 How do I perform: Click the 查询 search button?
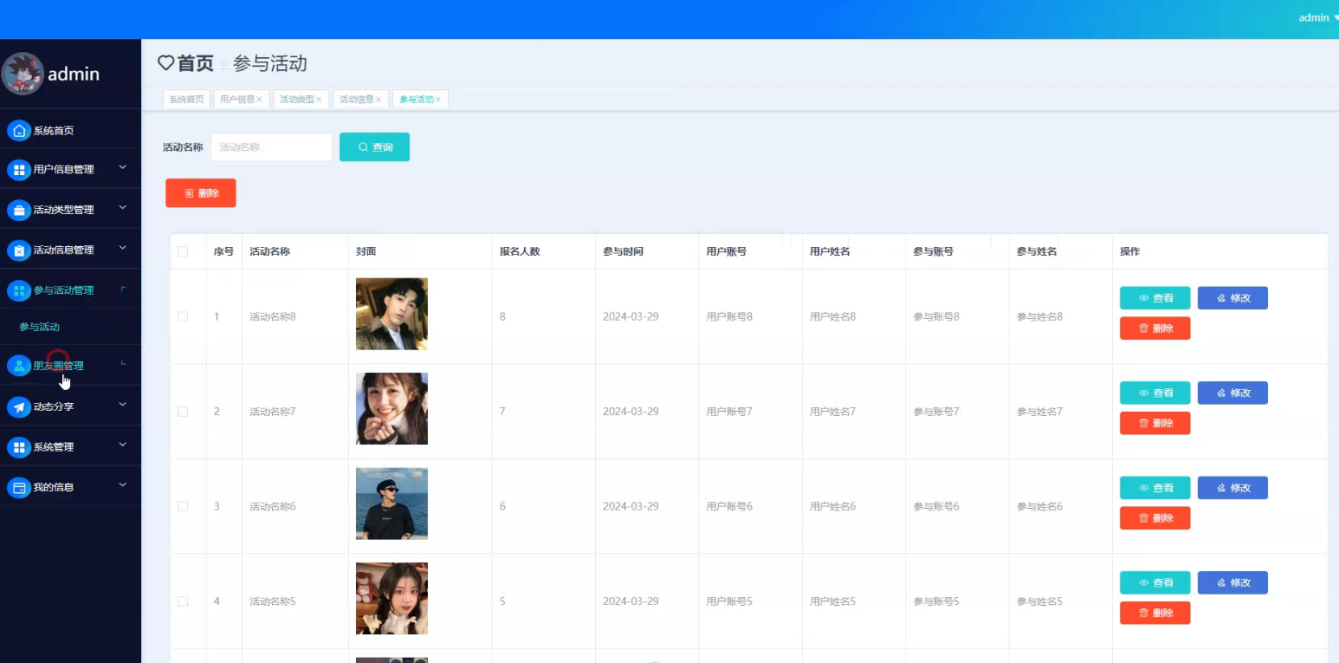(375, 147)
